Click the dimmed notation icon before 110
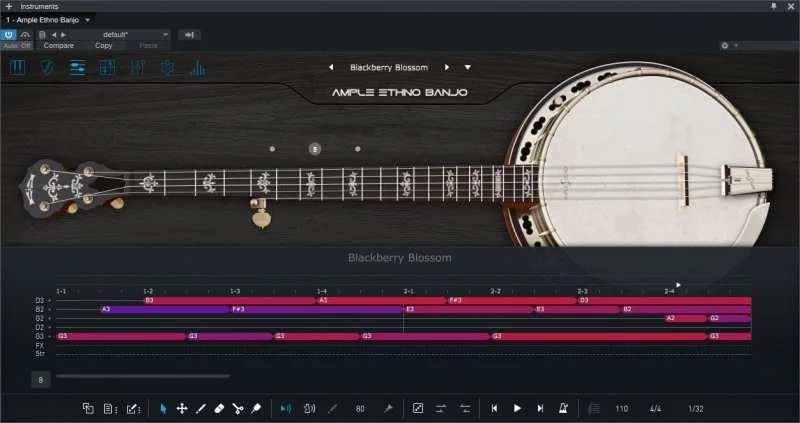 point(593,408)
